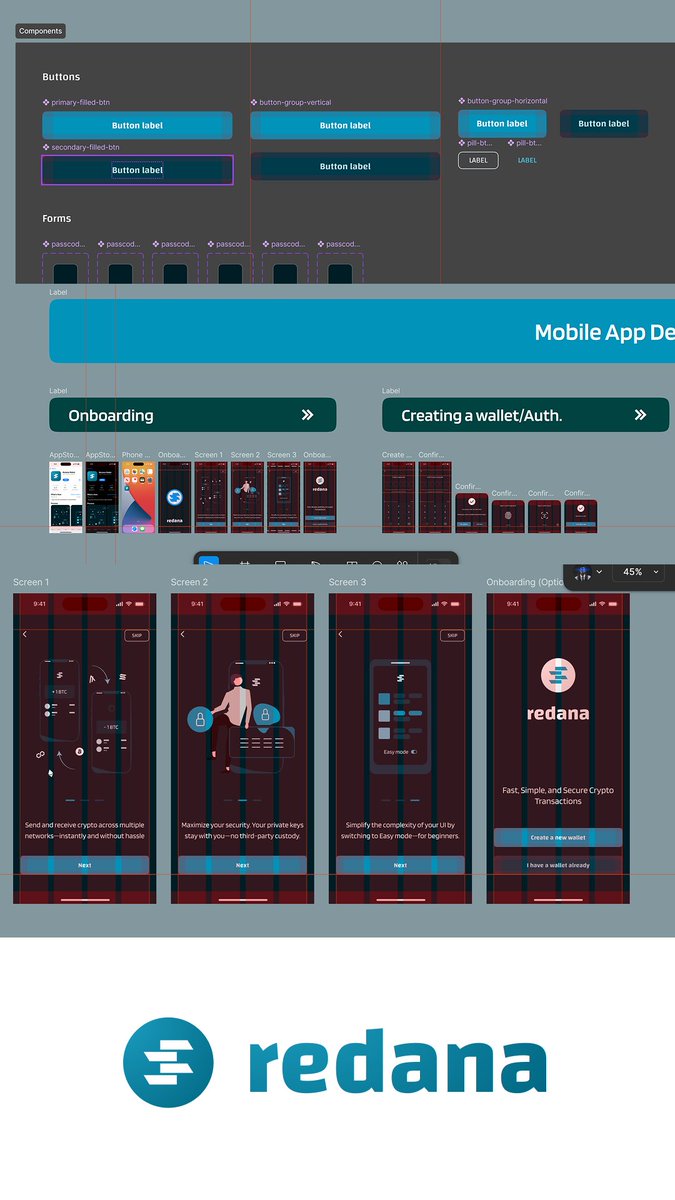Click SKIP in large Screen 1
675x1200 pixels.
[x=136, y=635]
